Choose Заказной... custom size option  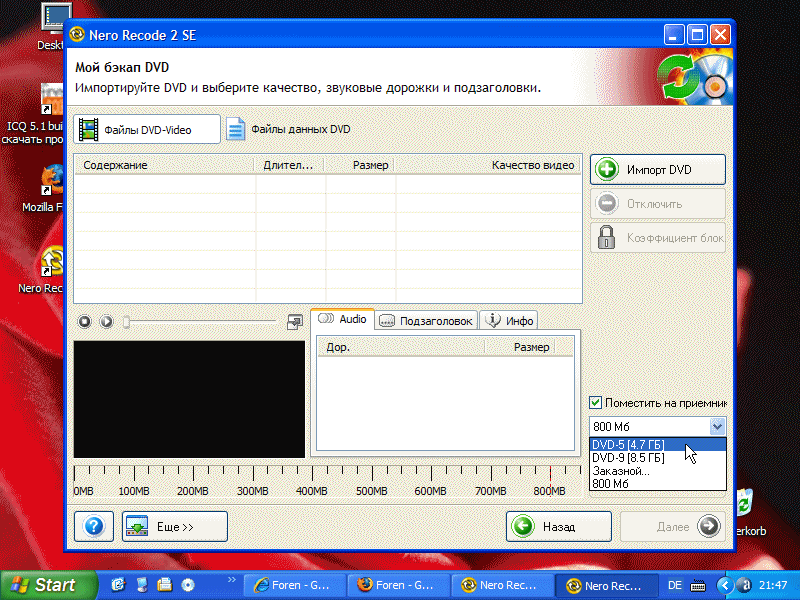657,471
